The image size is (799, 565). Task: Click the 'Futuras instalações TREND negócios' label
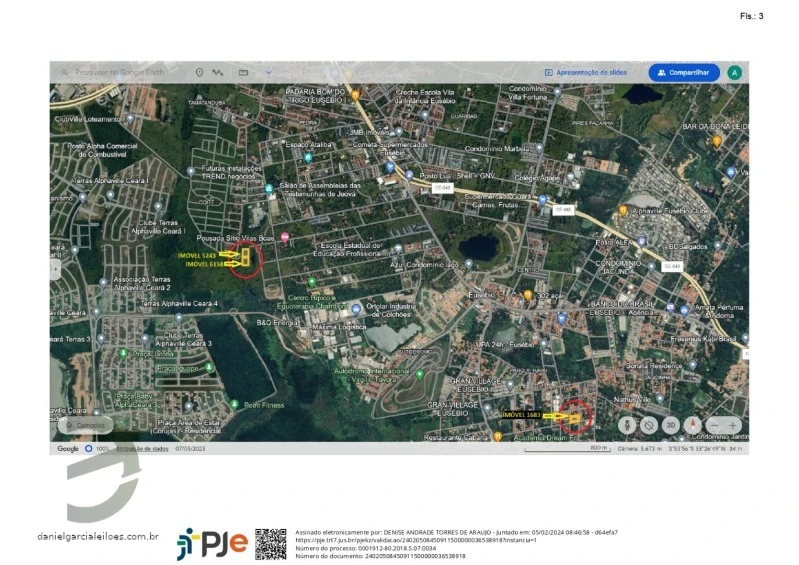pos(232,172)
